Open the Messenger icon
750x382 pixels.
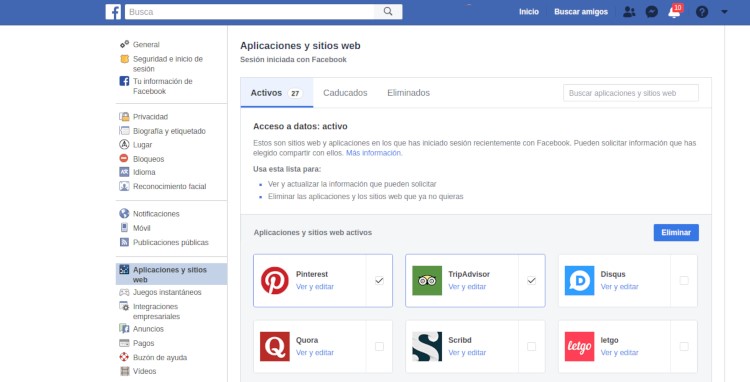click(x=651, y=12)
